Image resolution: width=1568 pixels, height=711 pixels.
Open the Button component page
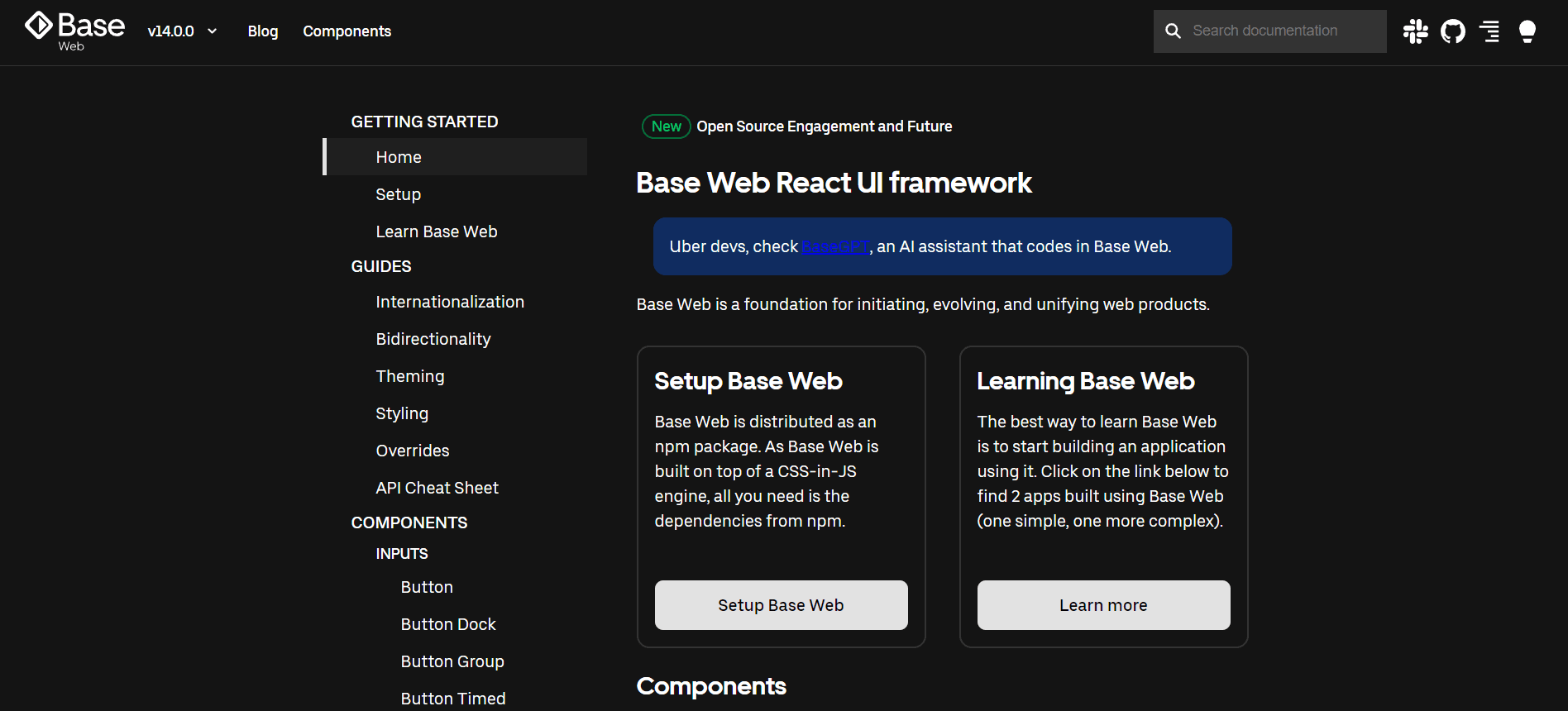click(x=427, y=587)
